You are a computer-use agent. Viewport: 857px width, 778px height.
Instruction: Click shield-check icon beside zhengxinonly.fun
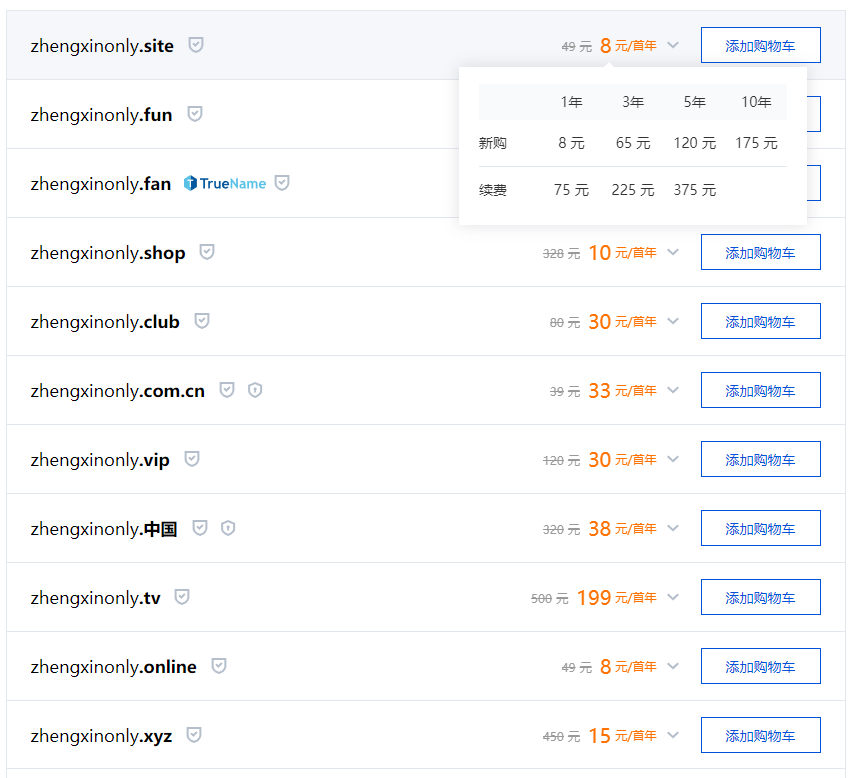(195, 114)
